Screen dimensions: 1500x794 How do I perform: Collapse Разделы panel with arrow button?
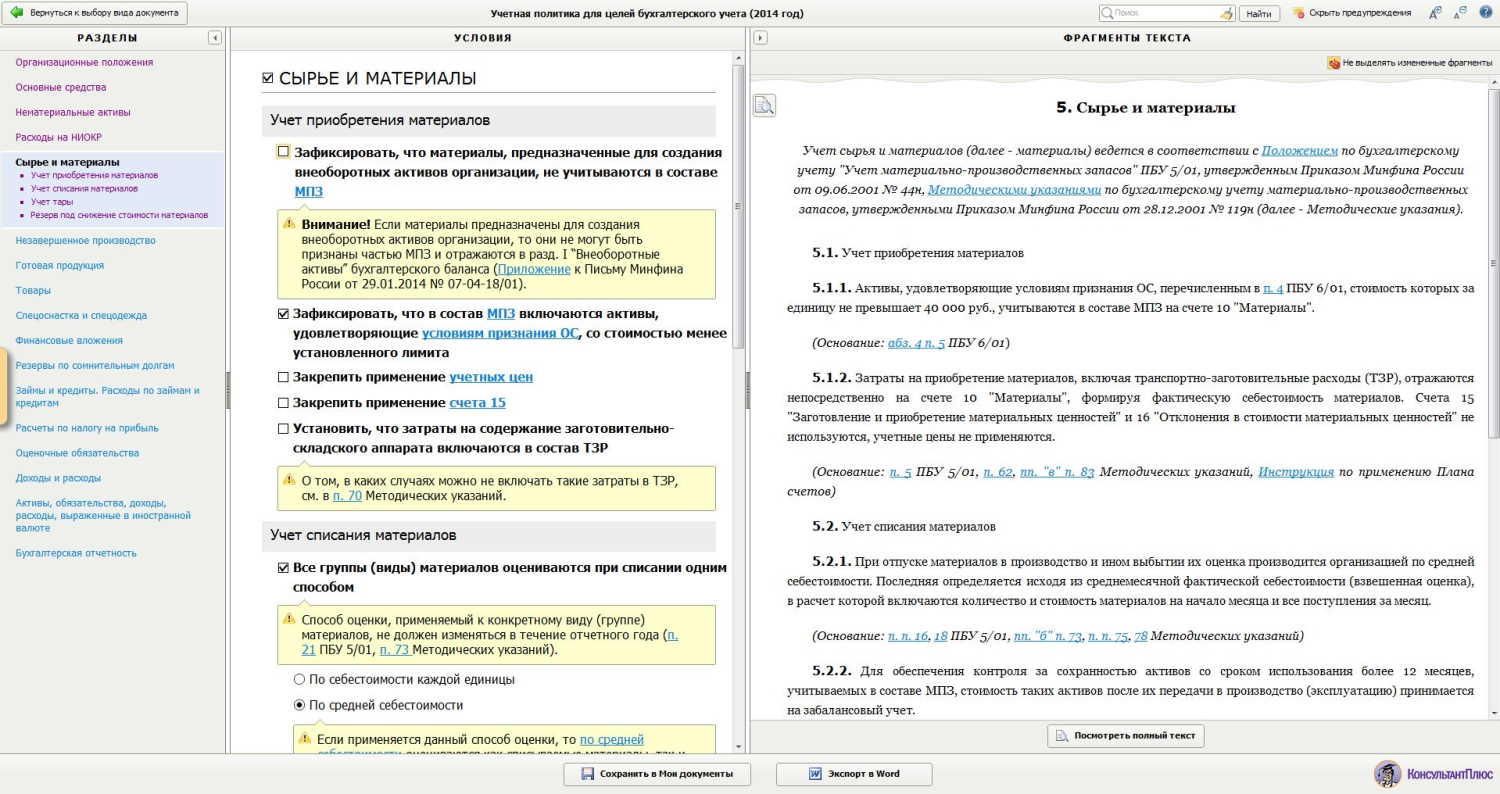coord(215,38)
